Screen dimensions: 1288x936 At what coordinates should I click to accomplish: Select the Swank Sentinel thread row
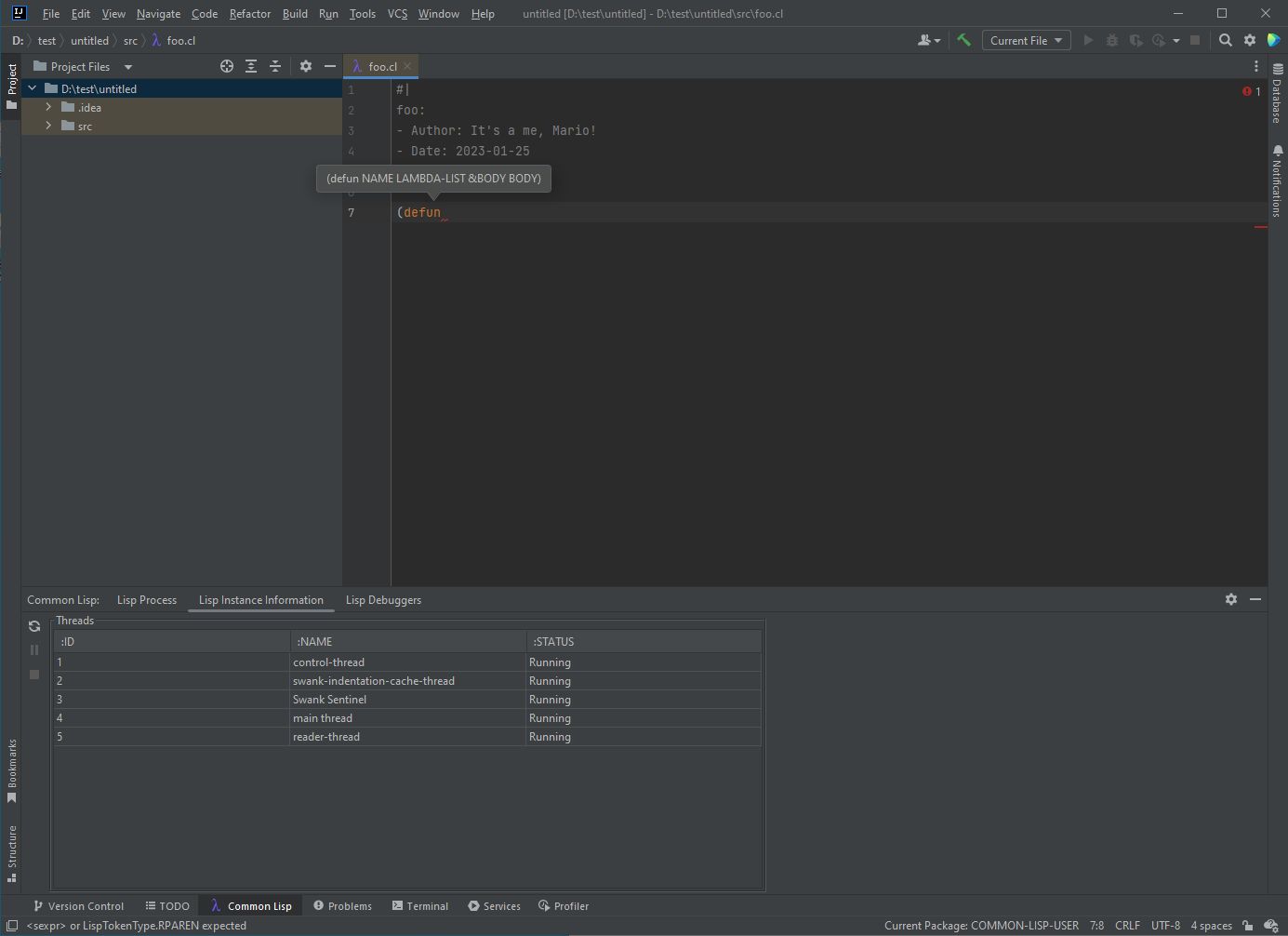(x=407, y=700)
